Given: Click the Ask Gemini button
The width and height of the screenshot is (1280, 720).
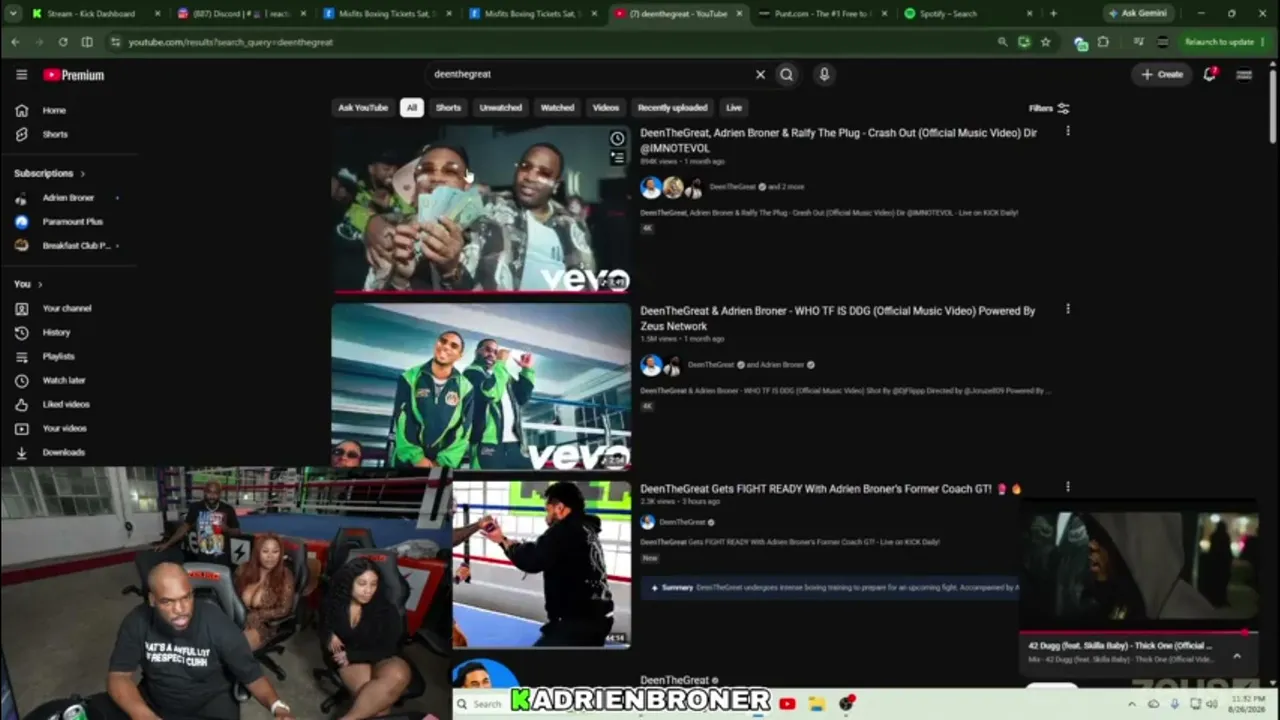Looking at the screenshot, I should 1138,14.
